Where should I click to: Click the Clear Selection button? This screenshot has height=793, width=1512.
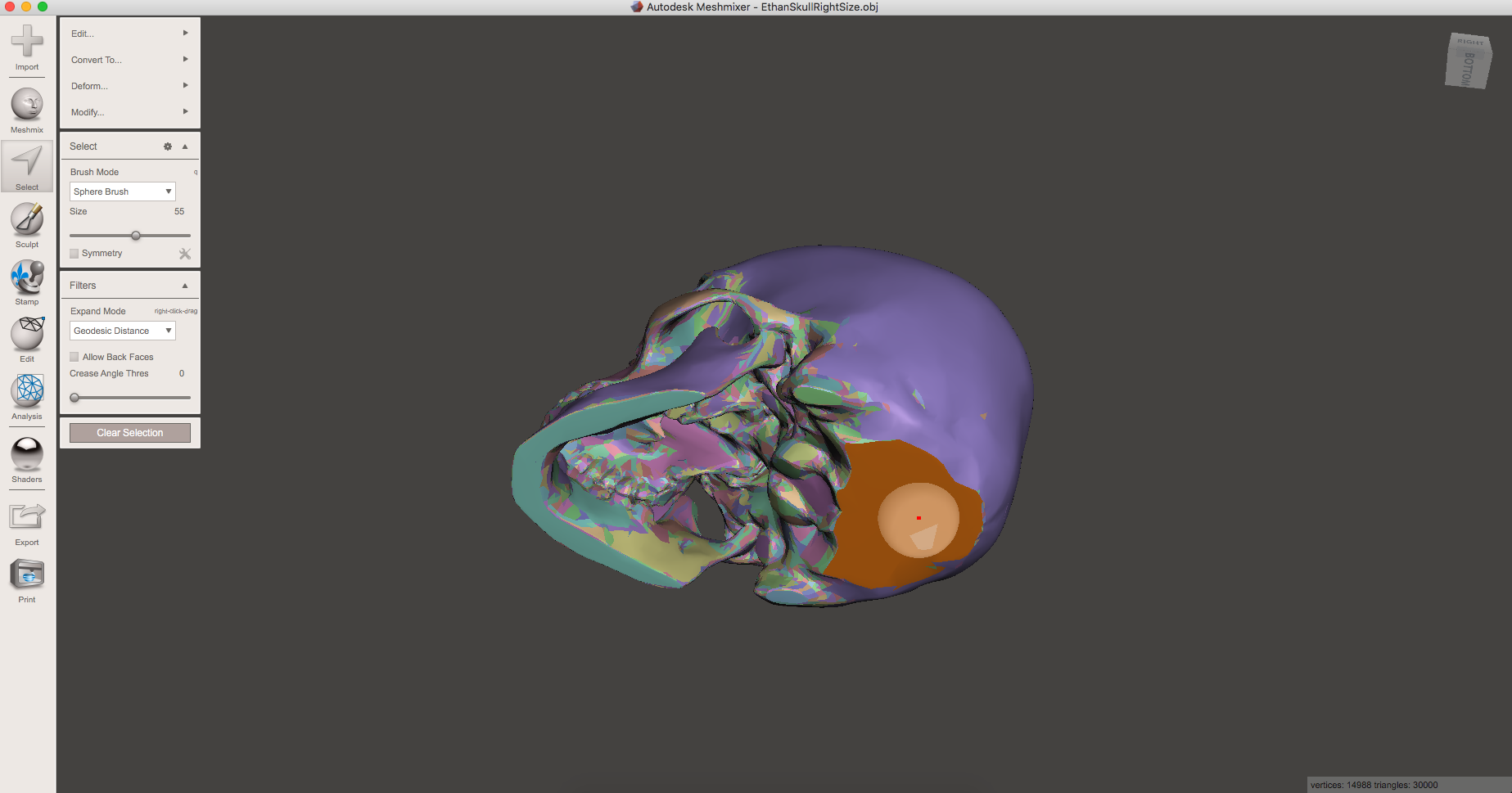click(x=130, y=433)
